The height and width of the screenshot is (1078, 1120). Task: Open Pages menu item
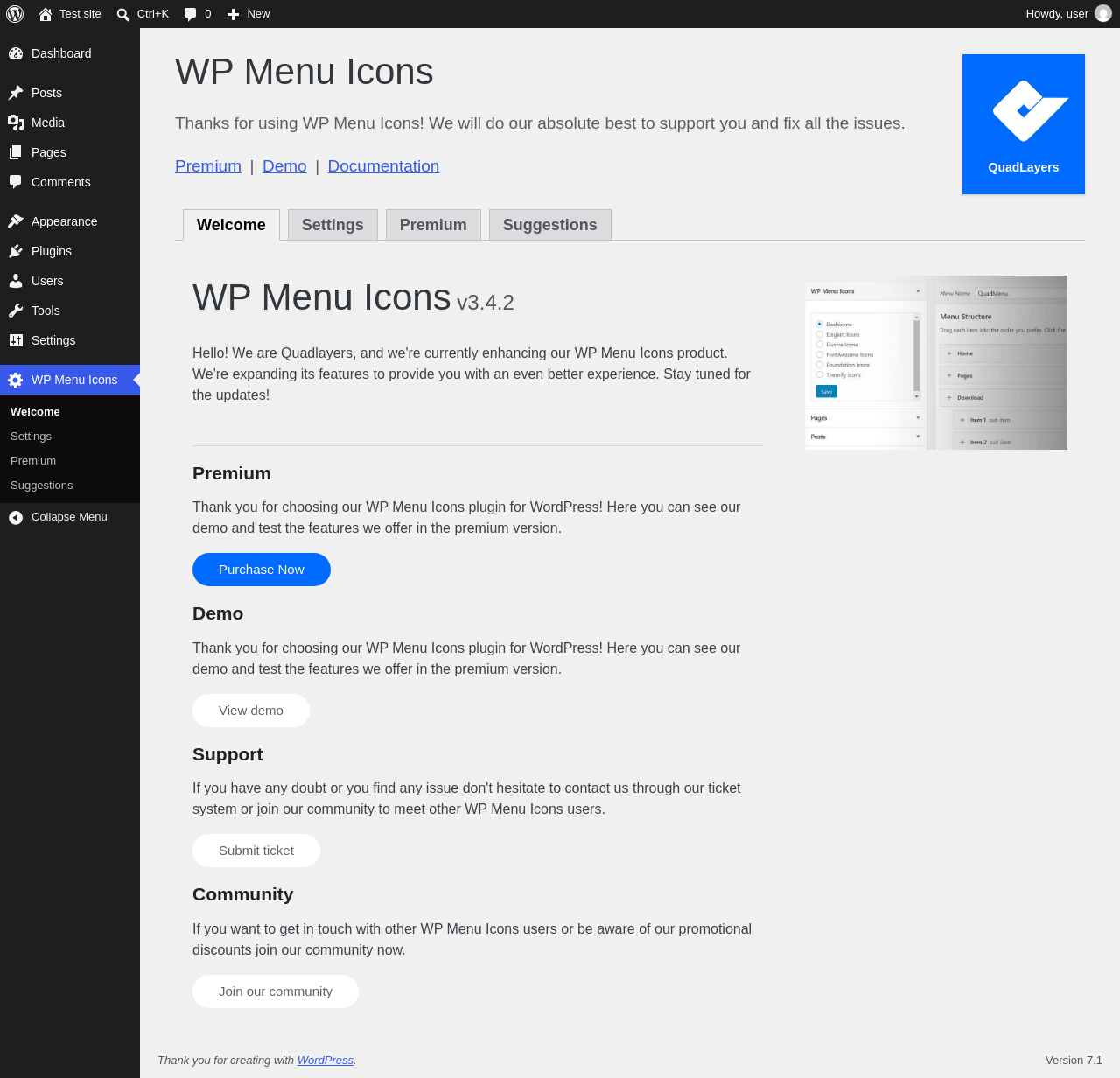pos(70,152)
